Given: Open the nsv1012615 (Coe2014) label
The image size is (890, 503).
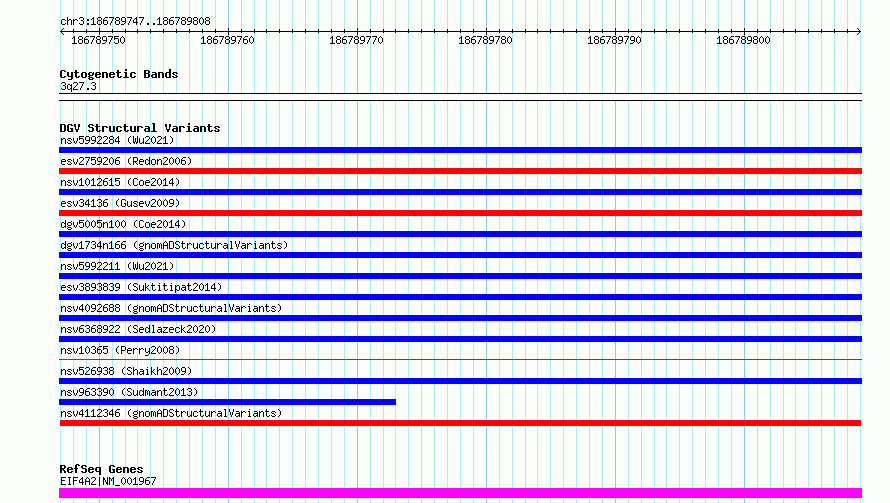Looking at the screenshot, I should coord(120,182).
